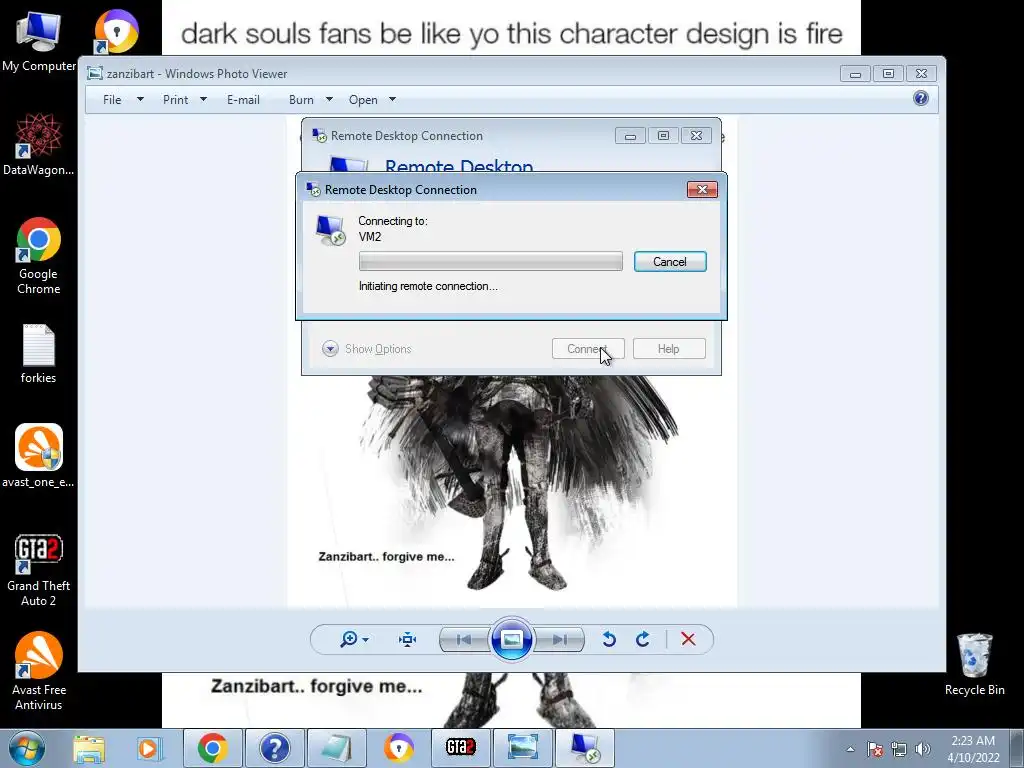Screen dimensions: 1024x768
Task: Open the Open menu in Photo Viewer
Action: coord(363,100)
